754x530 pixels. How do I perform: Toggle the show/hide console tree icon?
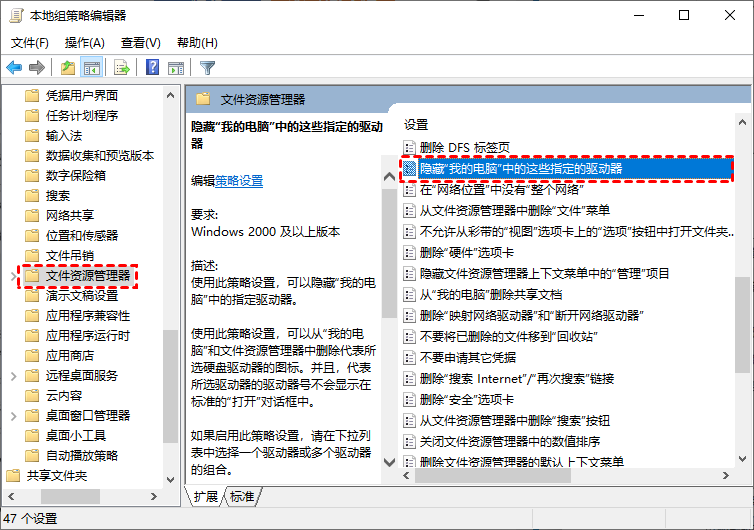tap(92, 68)
